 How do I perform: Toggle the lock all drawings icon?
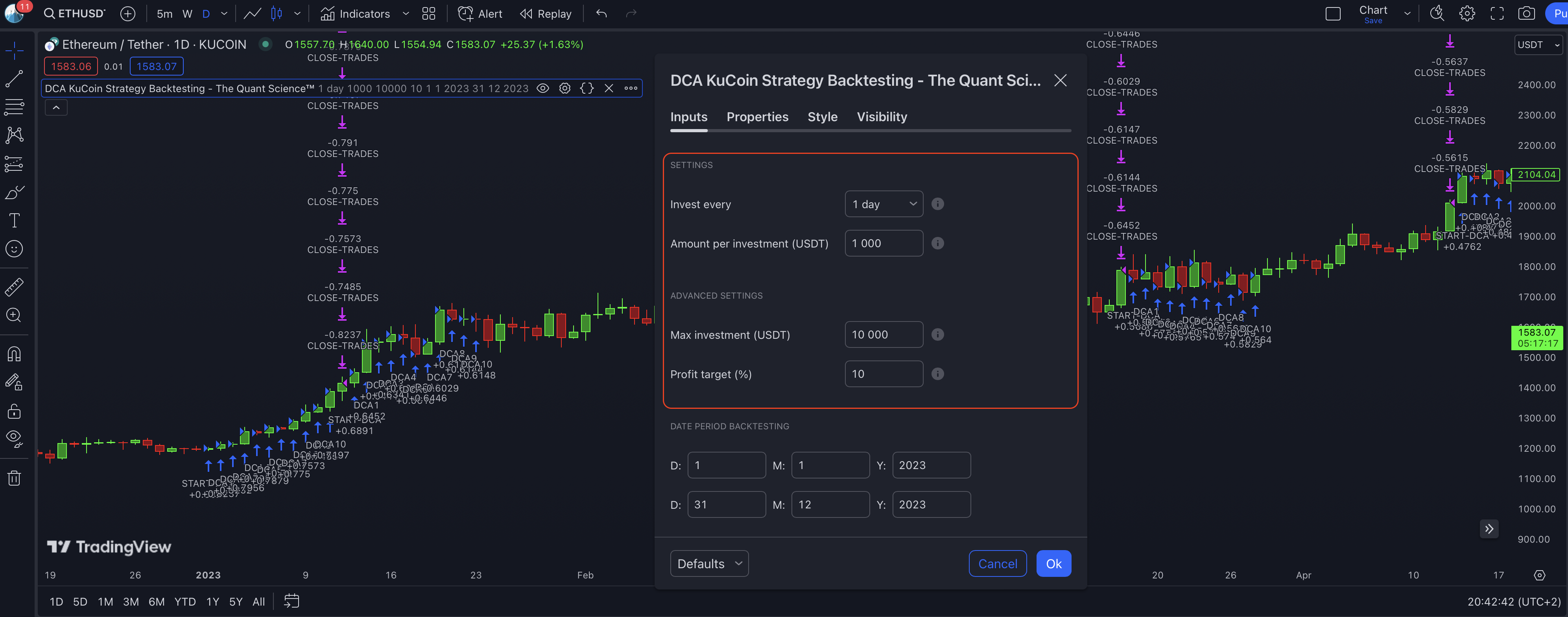pos(14,412)
